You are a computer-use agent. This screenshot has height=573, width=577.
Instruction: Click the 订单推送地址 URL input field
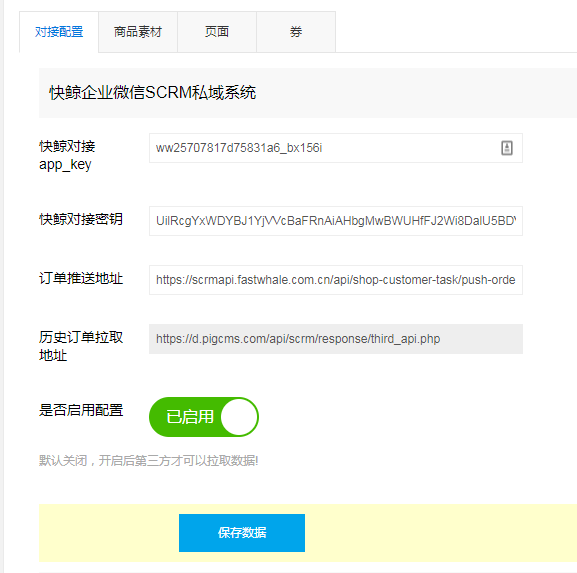336,280
